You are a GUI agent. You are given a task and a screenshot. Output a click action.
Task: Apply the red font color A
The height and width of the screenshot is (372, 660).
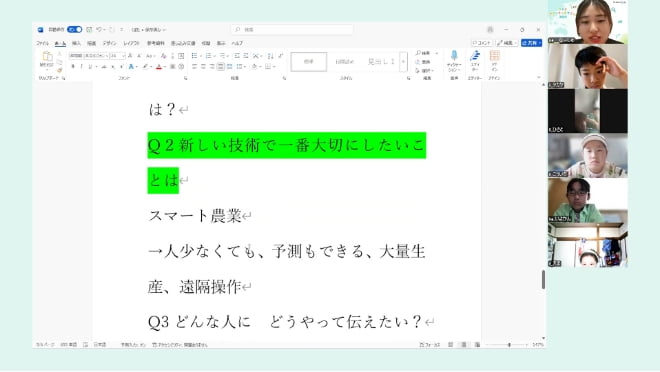pyautogui.click(x=159, y=66)
